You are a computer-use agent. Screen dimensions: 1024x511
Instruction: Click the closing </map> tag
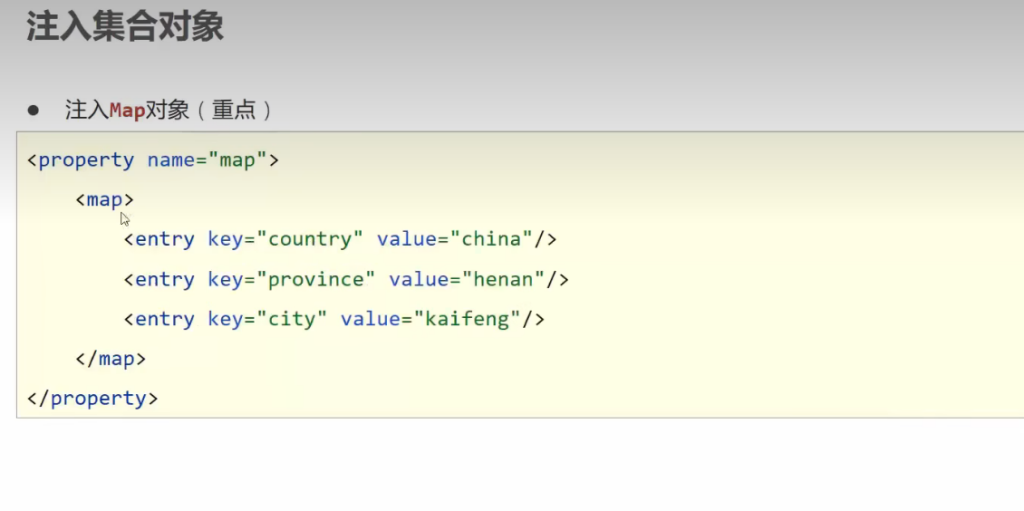pos(110,358)
